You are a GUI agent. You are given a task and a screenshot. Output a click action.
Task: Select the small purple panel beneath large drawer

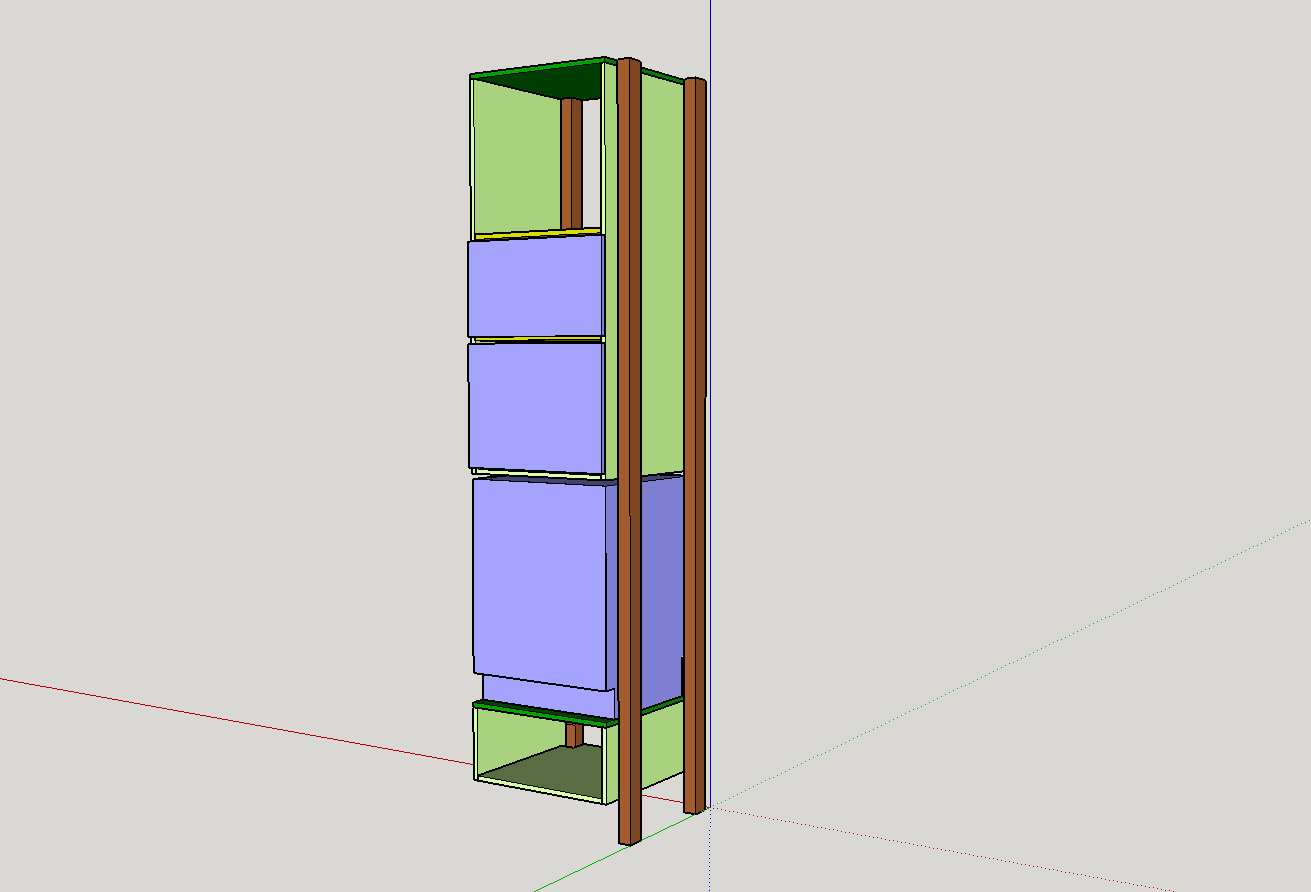(548, 695)
